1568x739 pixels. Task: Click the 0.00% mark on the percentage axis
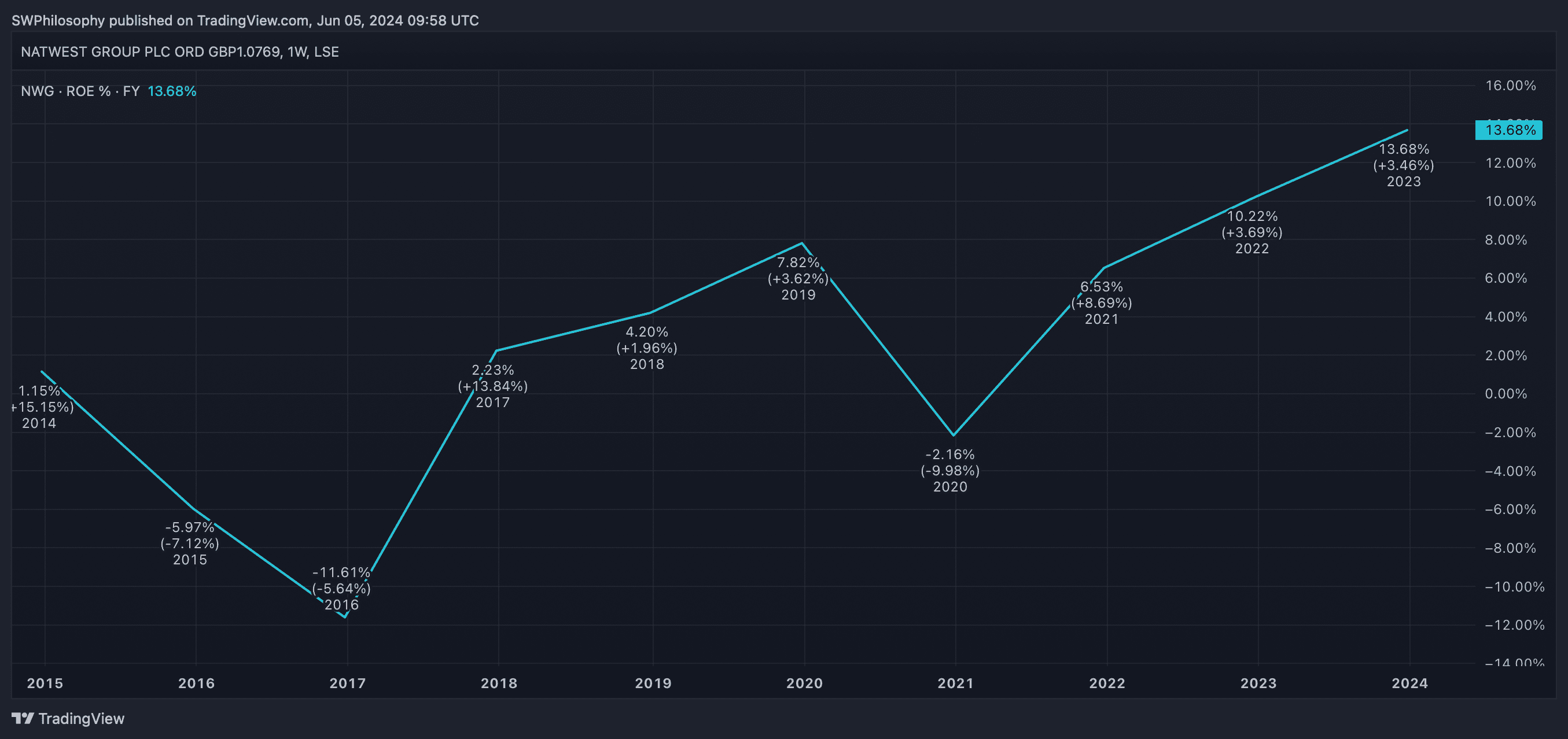1506,394
